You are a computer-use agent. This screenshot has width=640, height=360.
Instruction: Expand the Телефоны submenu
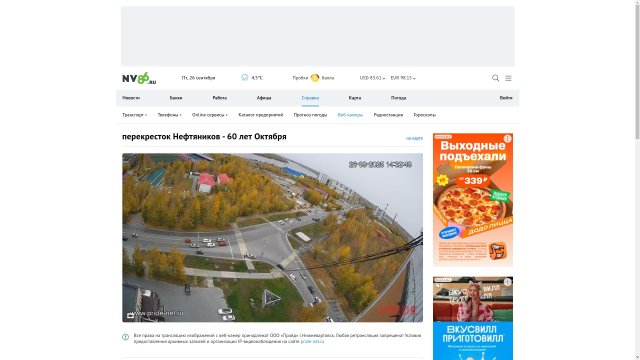coord(169,115)
